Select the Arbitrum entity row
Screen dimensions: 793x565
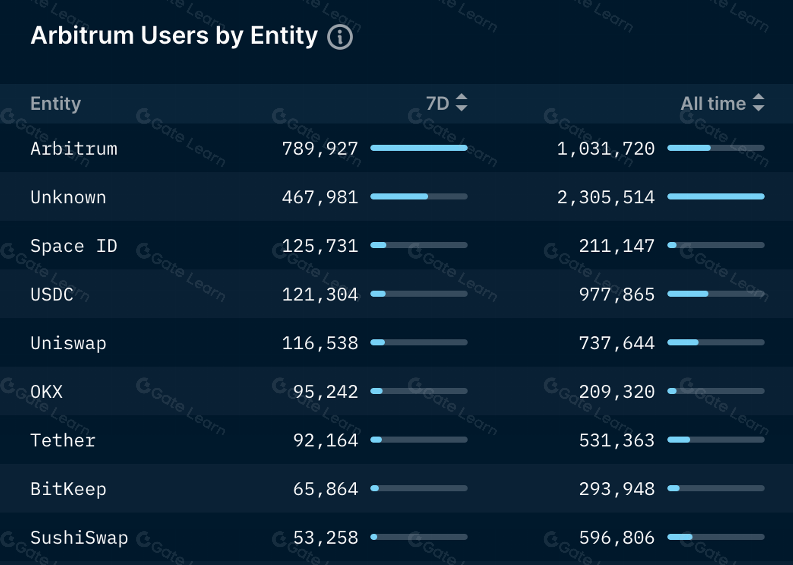(x=74, y=149)
